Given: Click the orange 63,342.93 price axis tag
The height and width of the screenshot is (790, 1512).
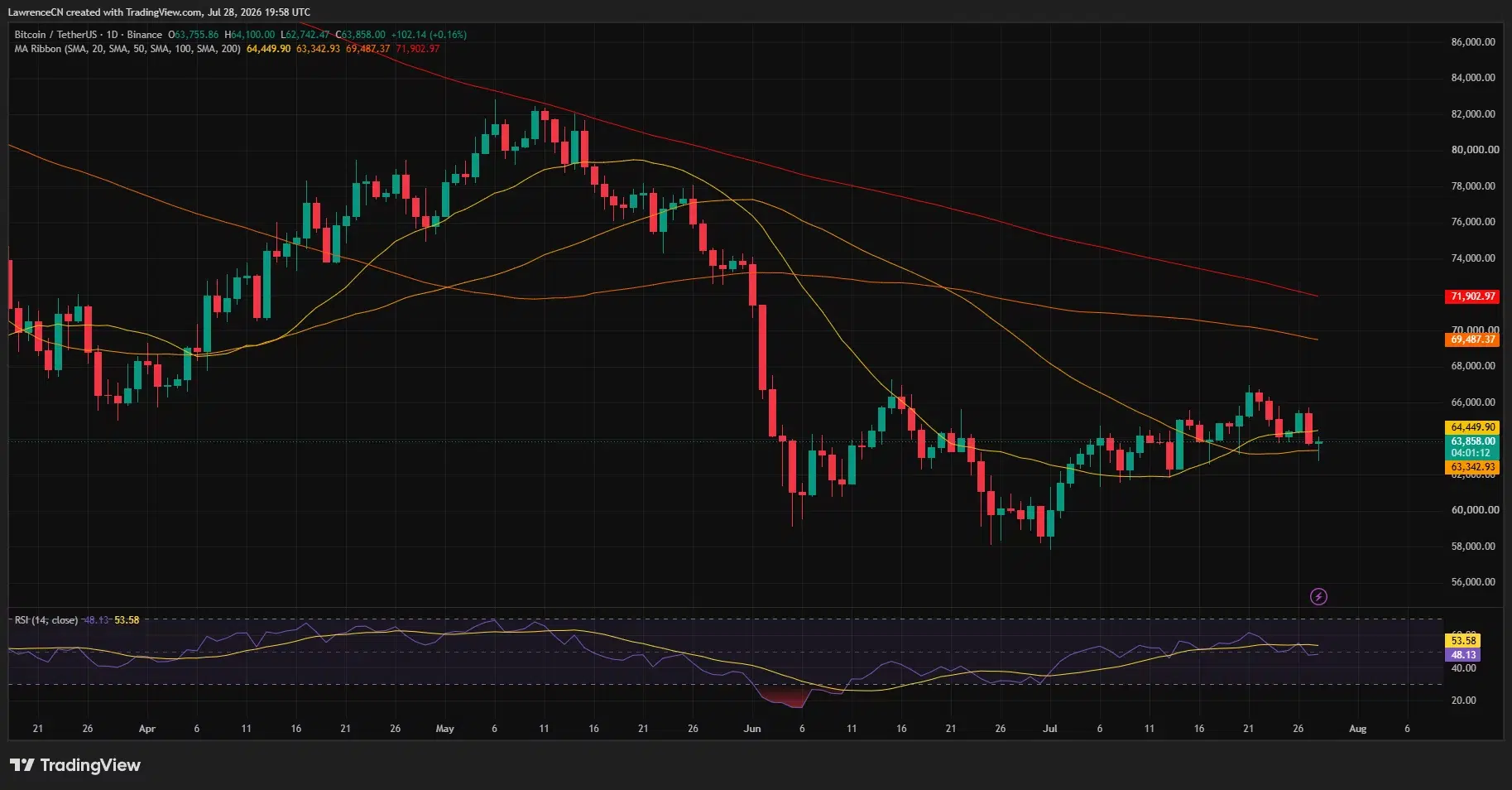Looking at the screenshot, I should (x=1472, y=467).
